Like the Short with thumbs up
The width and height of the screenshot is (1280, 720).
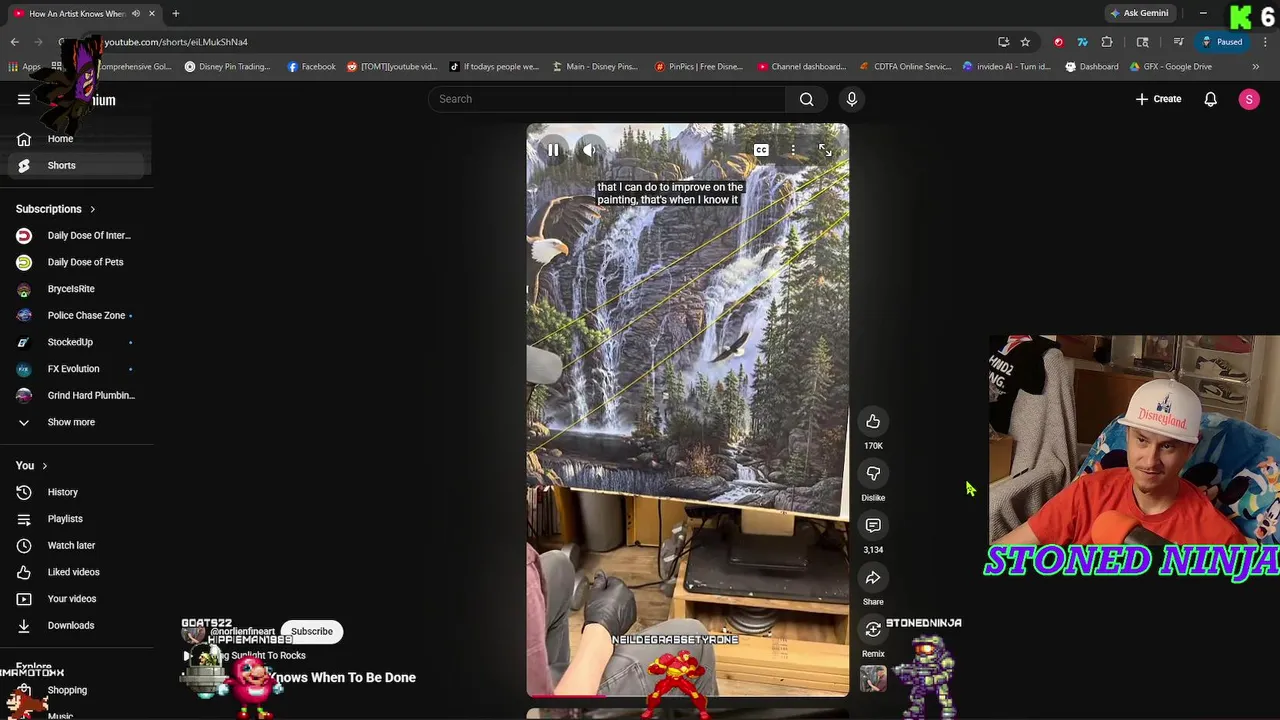pos(873,422)
